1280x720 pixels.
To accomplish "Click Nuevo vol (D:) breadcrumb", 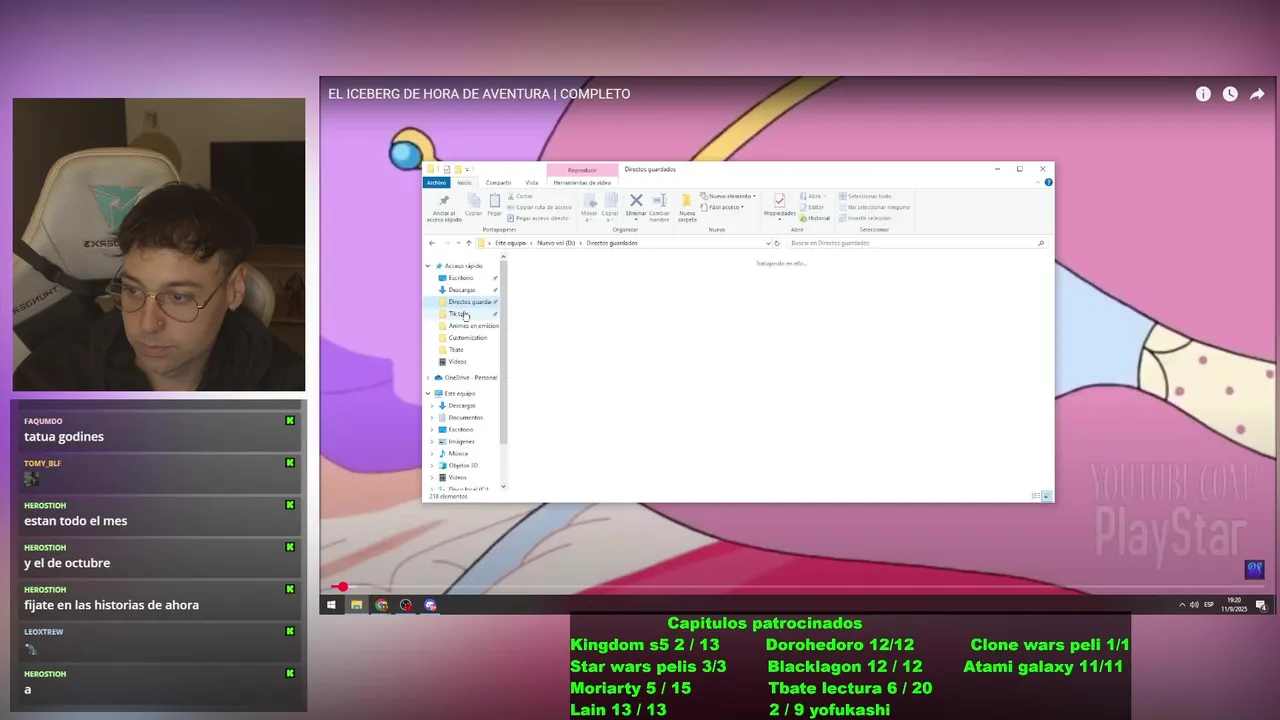I will tap(556, 243).
